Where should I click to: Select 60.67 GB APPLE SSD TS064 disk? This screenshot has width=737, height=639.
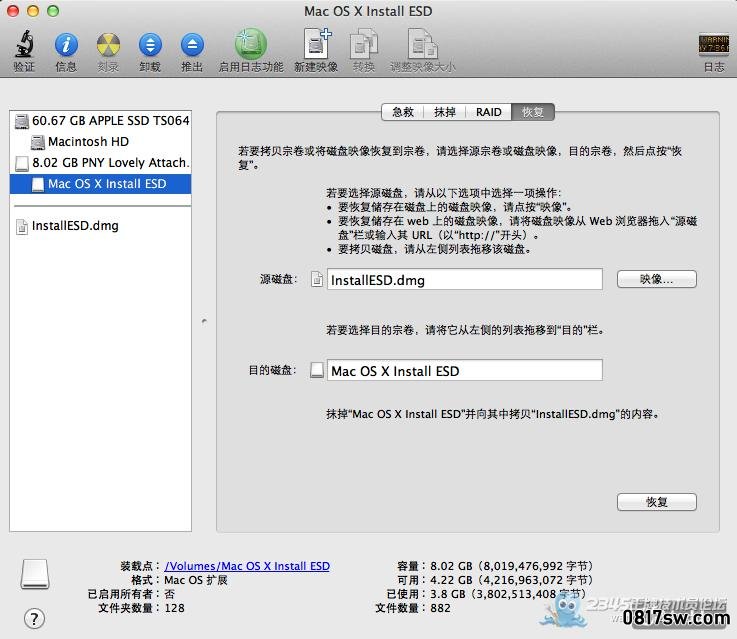click(101, 121)
